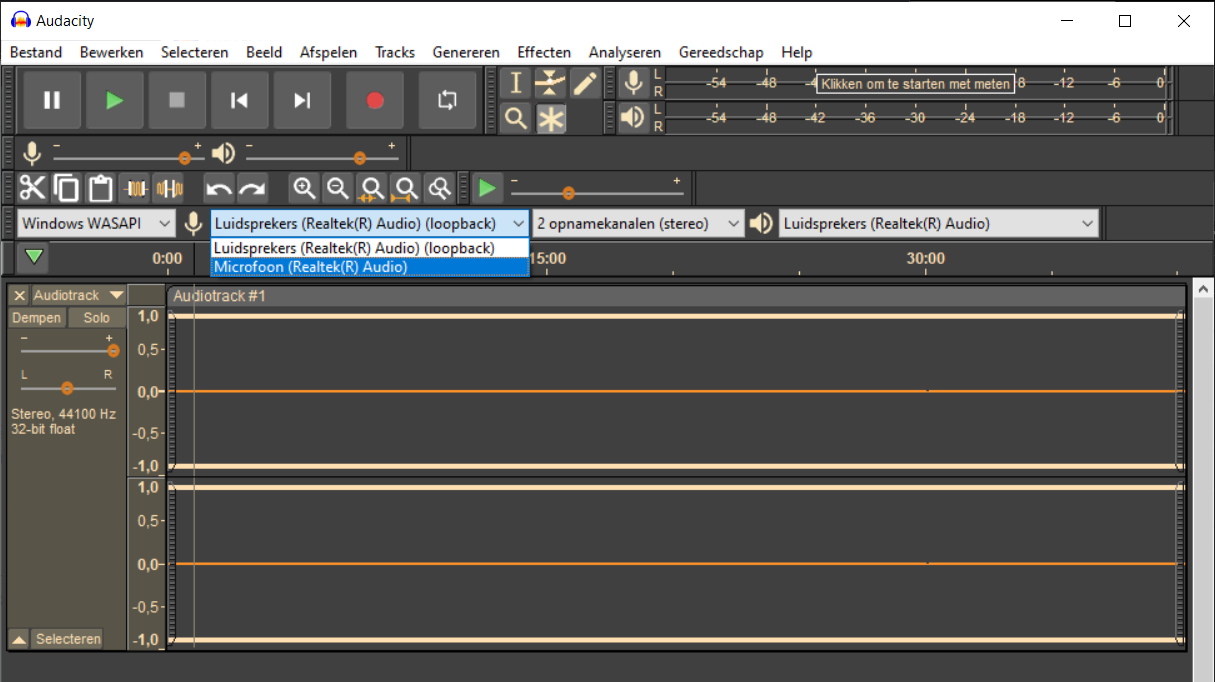Open the Help menu
The image size is (1215, 682).
pyautogui.click(x=797, y=52)
